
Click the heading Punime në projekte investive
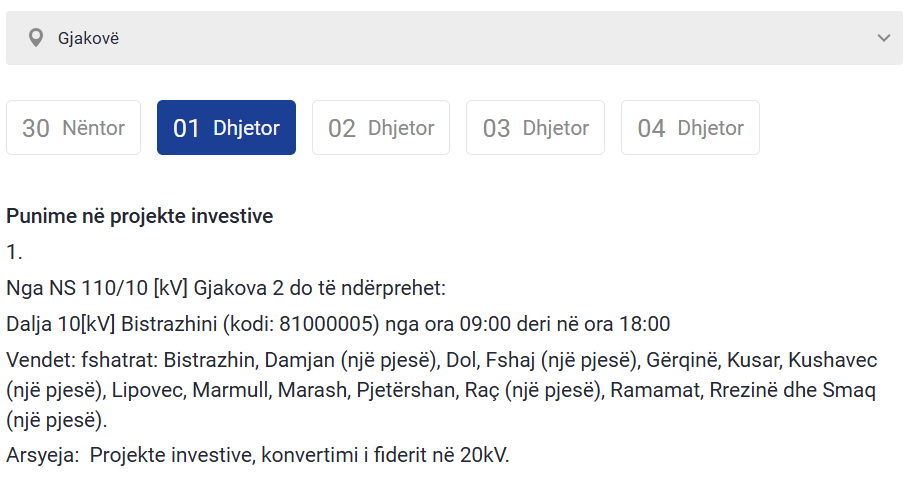click(x=139, y=216)
